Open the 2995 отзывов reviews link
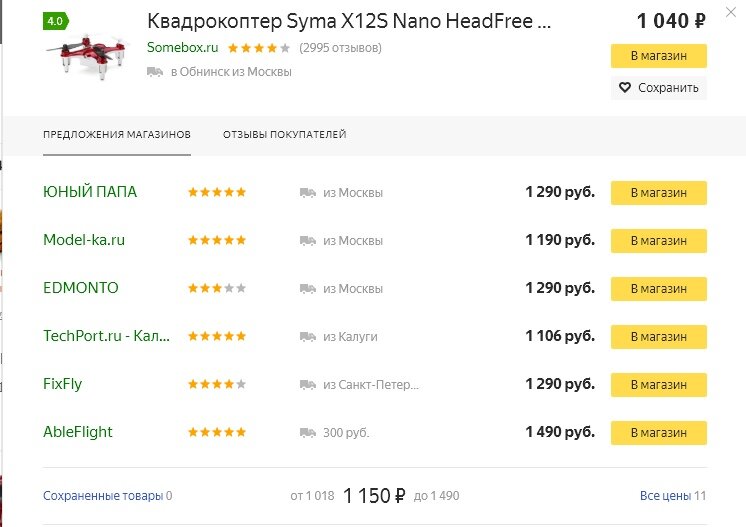 click(340, 48)
